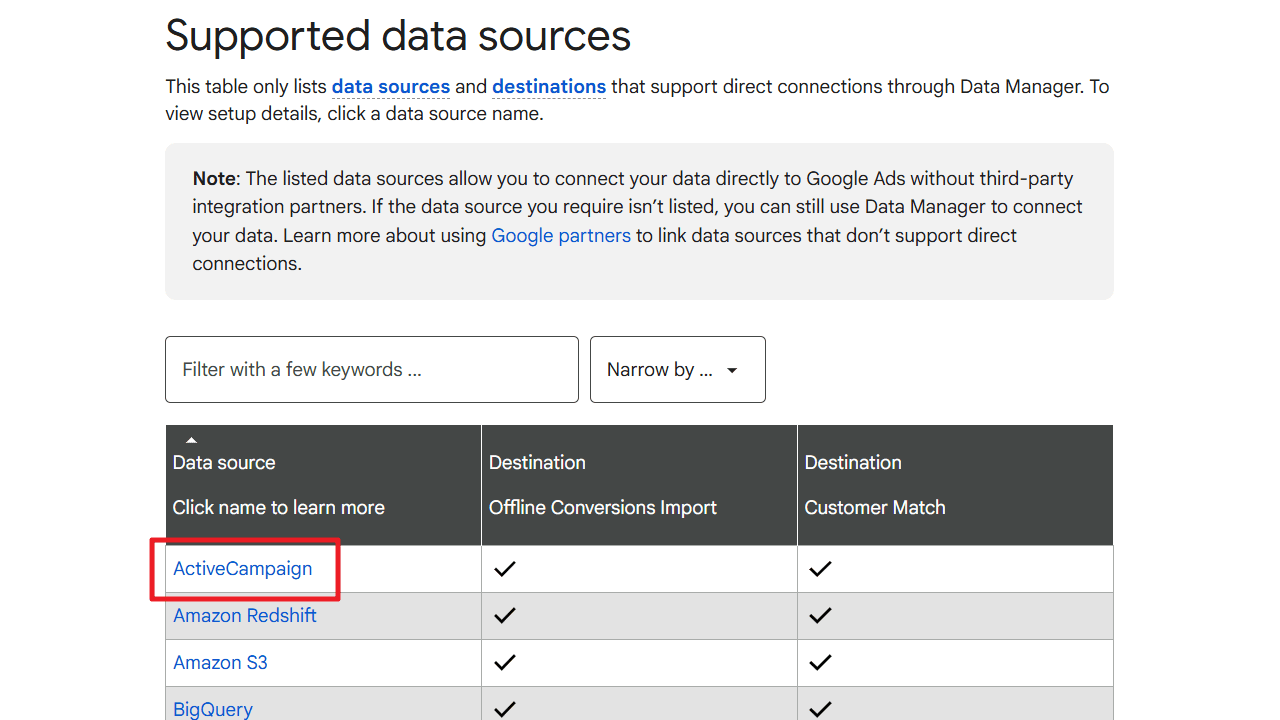
Task: Open the ActiveCampaign data source link
Action: coord(243,569)
